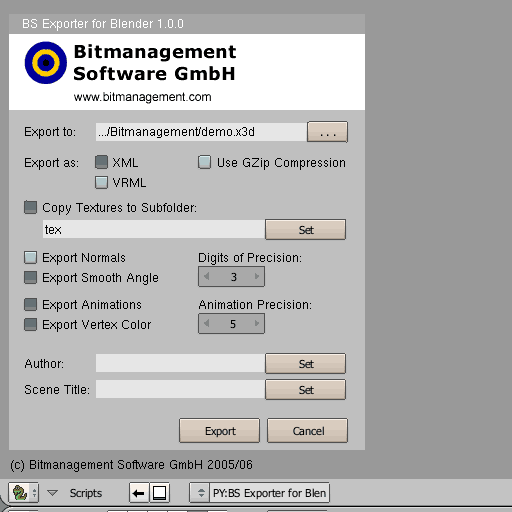Click the Digits of Precision value 3
512x512 pixels.
click(x=234, y=277)
